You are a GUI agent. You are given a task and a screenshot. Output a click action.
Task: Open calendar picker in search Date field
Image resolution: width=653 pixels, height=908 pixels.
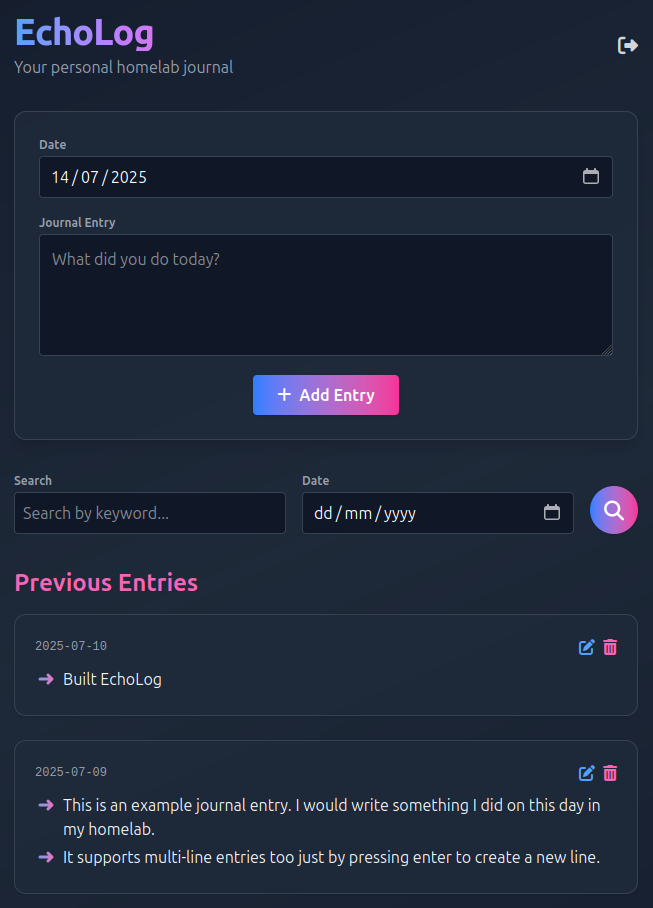coord(552,513)
